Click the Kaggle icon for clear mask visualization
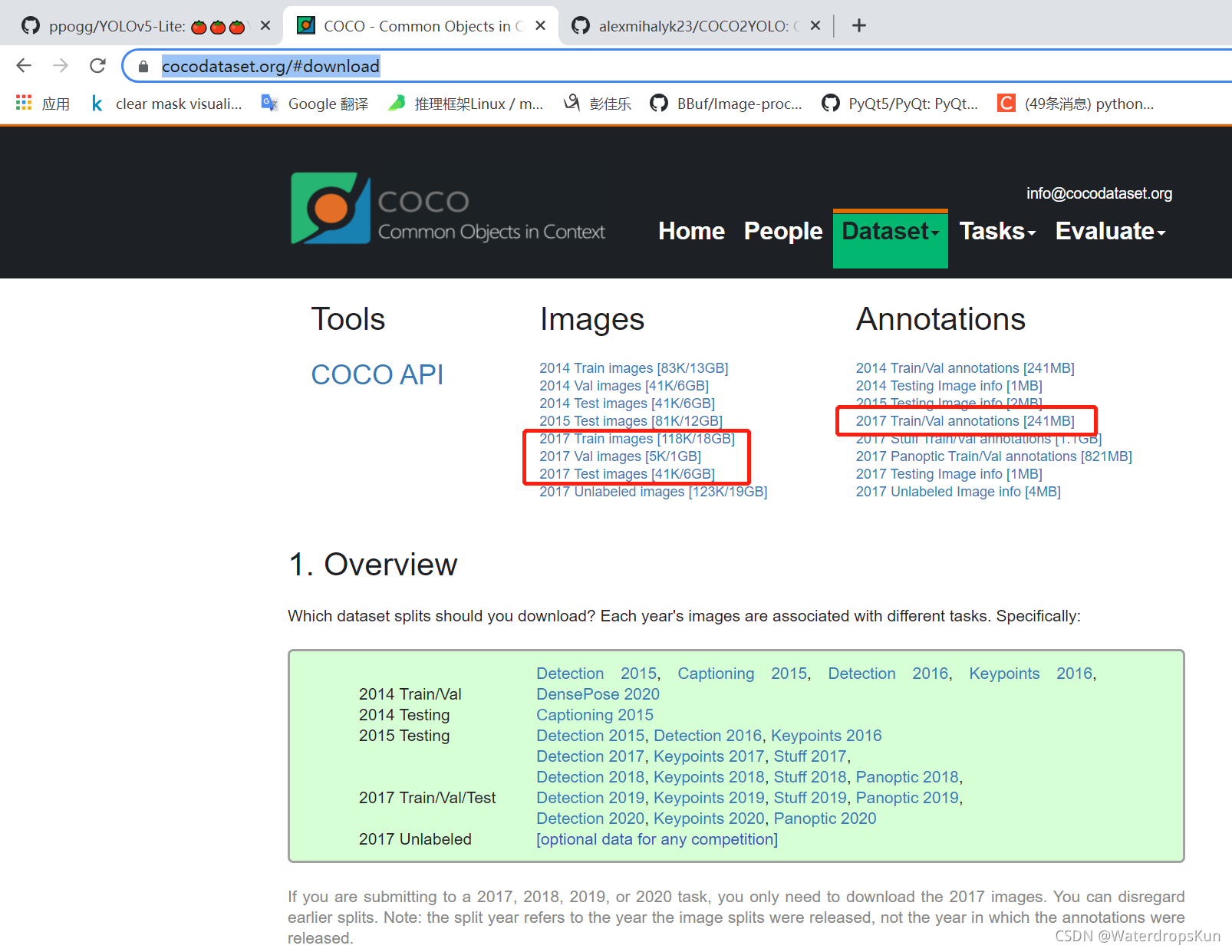 point(97,103)
